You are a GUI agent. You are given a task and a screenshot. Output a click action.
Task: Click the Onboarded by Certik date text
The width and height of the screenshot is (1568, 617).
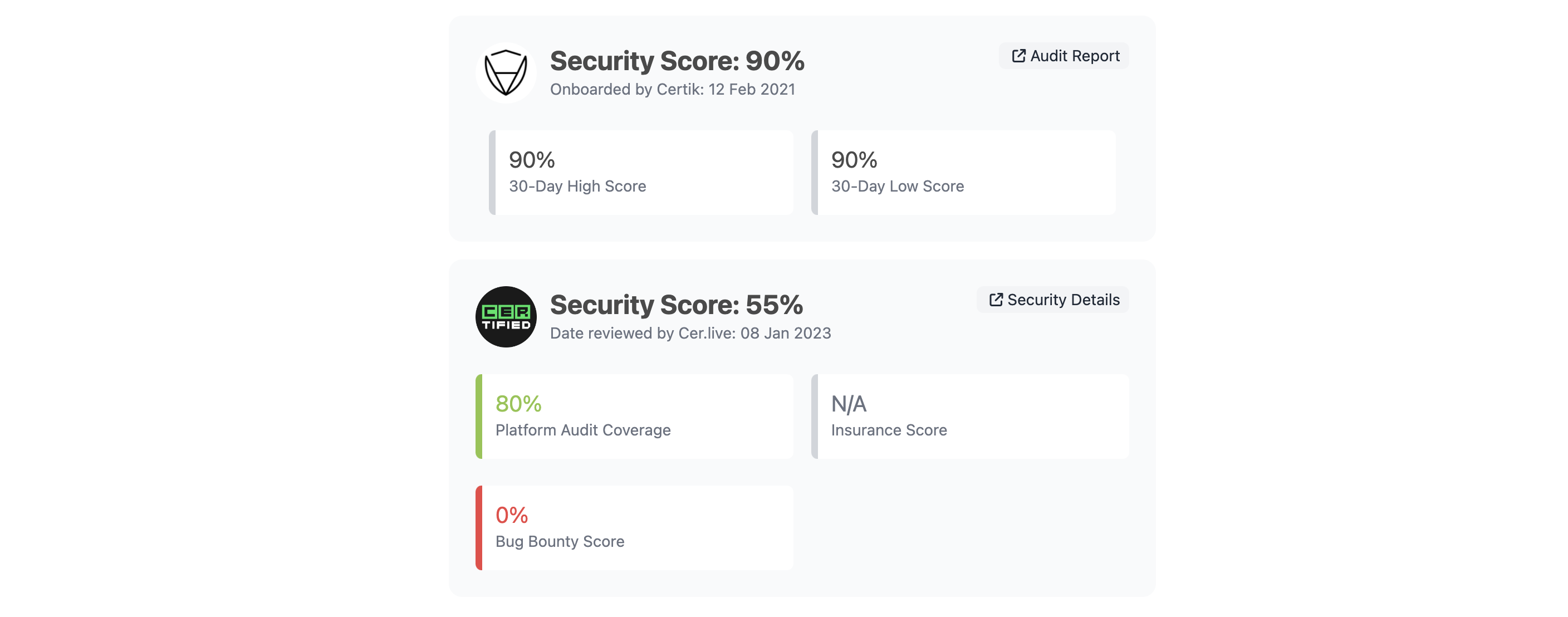pos(672,90)
